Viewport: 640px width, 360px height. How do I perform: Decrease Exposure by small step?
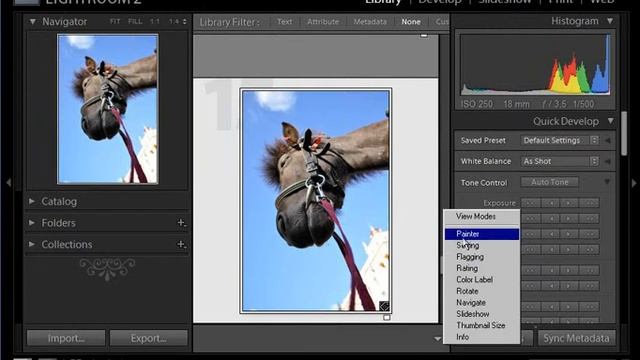551,203
